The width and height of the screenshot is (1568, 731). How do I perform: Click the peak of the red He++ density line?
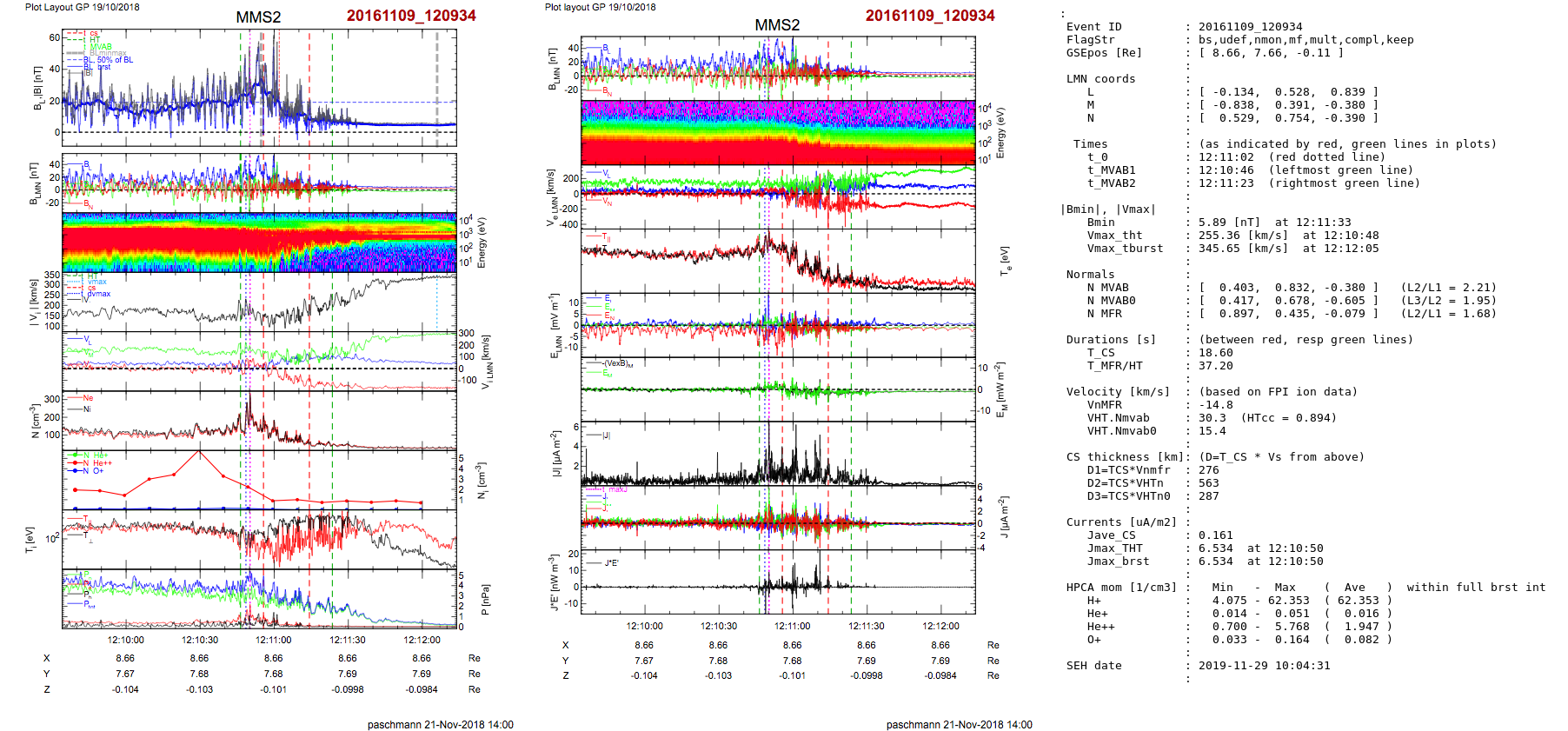(199, 452)
